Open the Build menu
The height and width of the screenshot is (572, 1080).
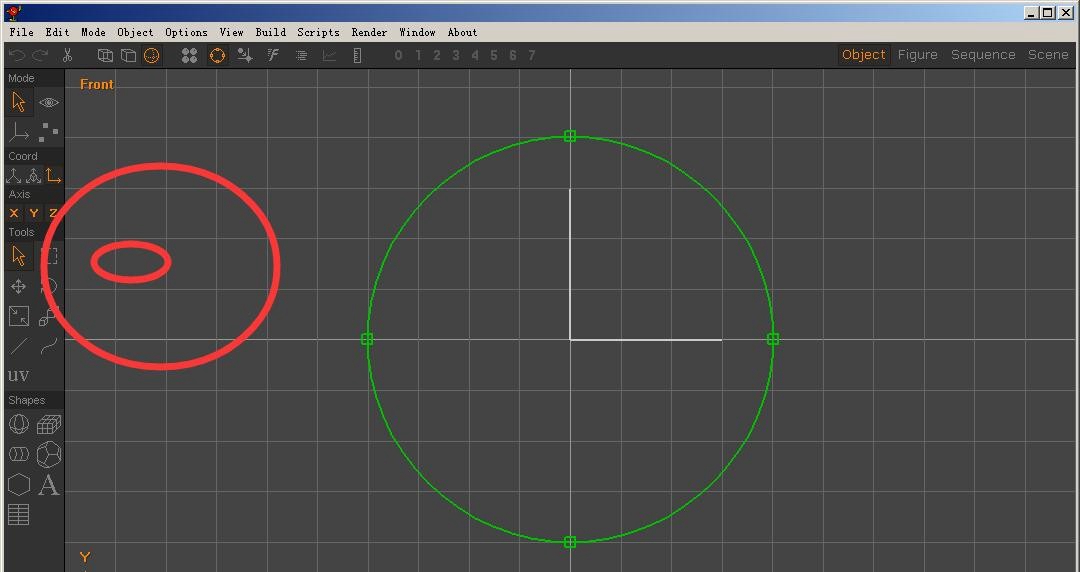tap(271, 32)
